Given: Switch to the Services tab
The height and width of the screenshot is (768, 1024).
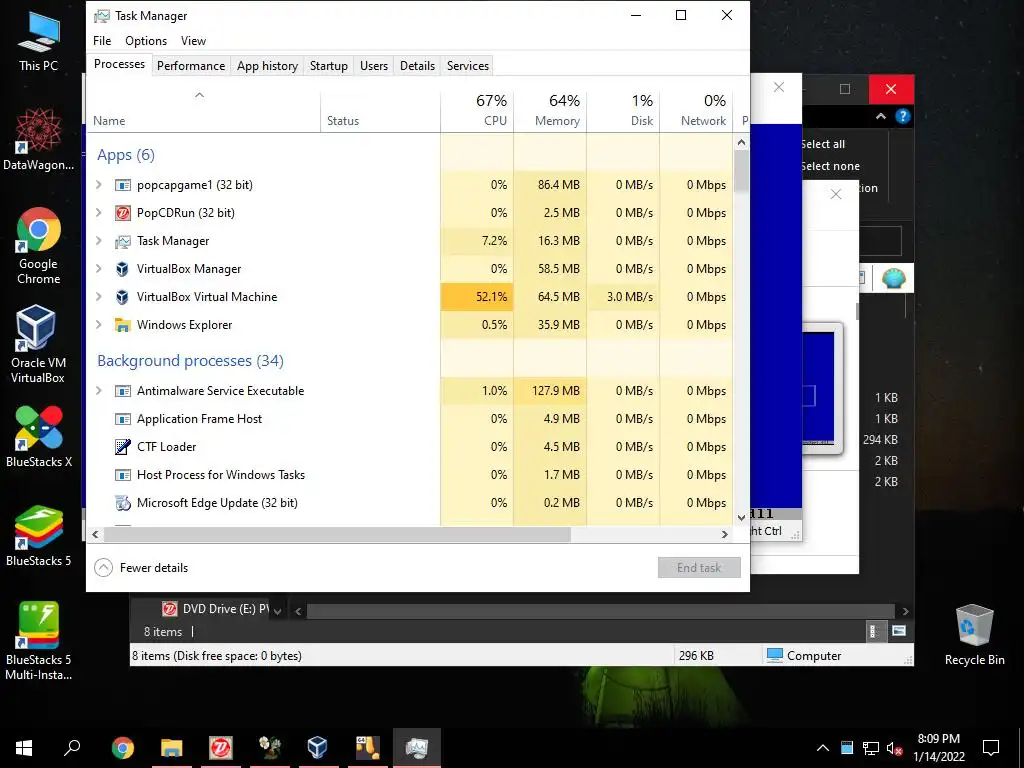Looking at the screenshot, I should [468, 66].
